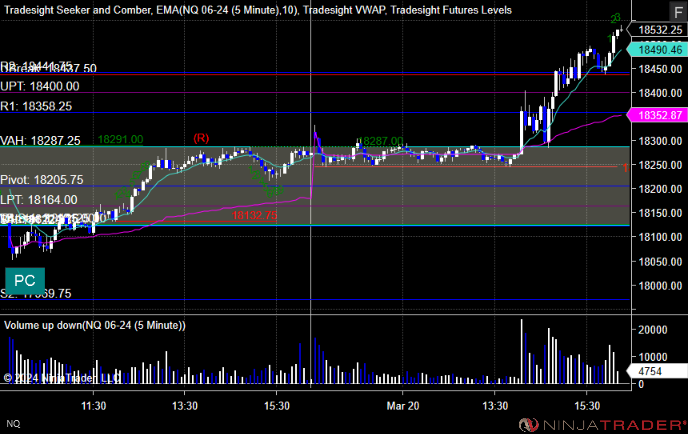Click the red 18132.75 price annotation
This screenshot has height=434, width=688.
254,215
